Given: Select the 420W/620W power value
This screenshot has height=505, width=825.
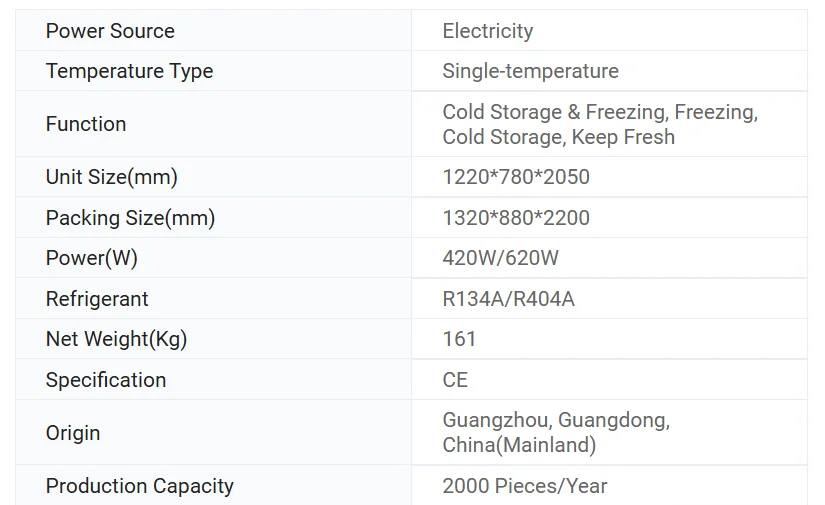Looking at the screenshot, I should (500, 258).
